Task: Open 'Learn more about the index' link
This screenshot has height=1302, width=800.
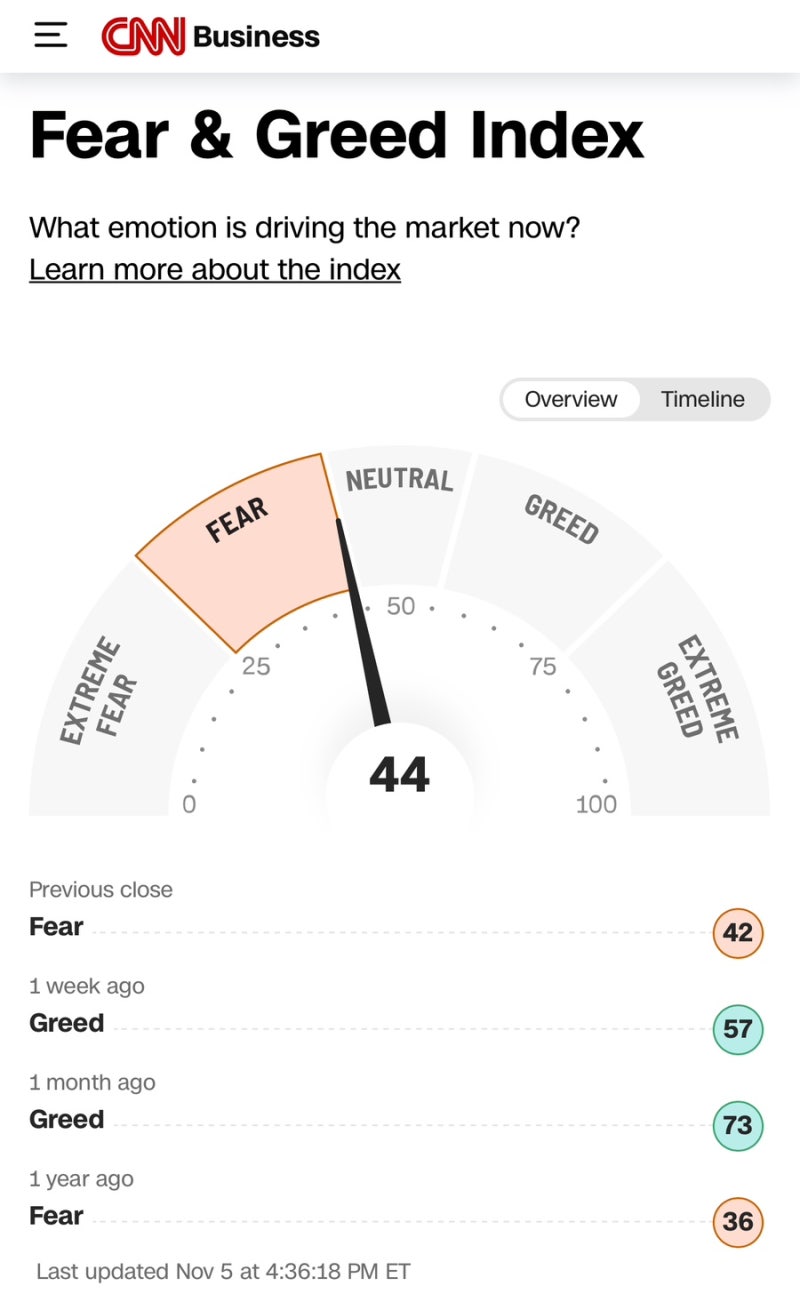Action: pos(215,269)
